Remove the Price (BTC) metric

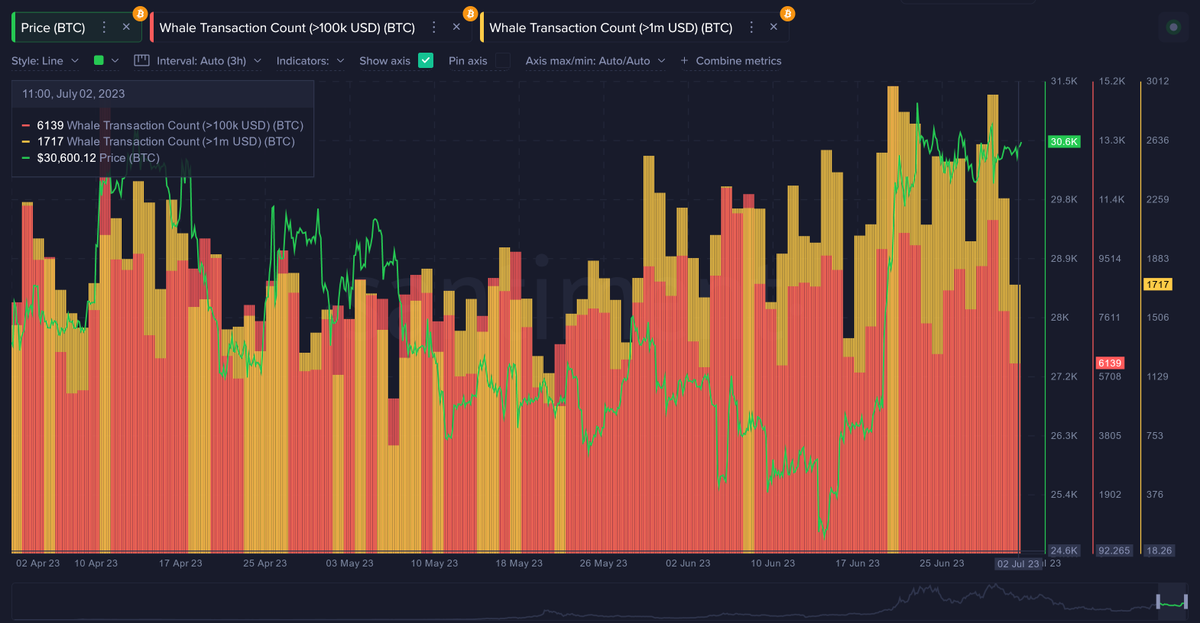[x=126, y=27]
